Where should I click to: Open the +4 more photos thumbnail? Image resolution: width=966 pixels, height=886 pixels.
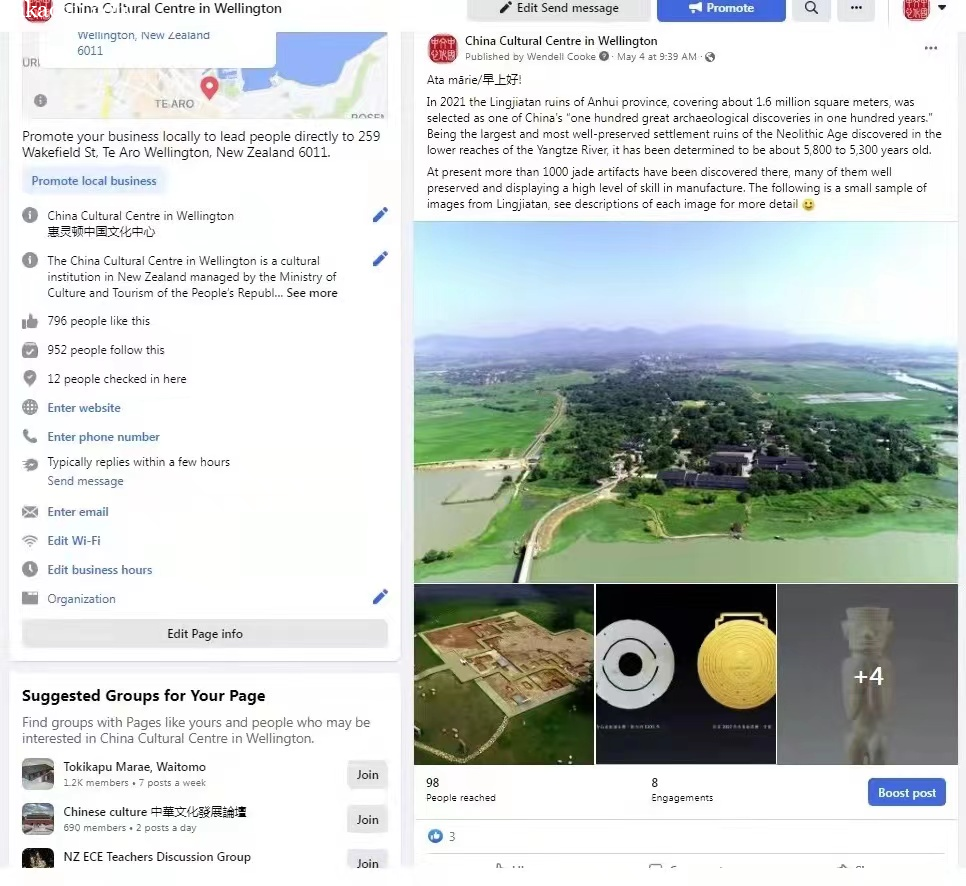[867, 674]
